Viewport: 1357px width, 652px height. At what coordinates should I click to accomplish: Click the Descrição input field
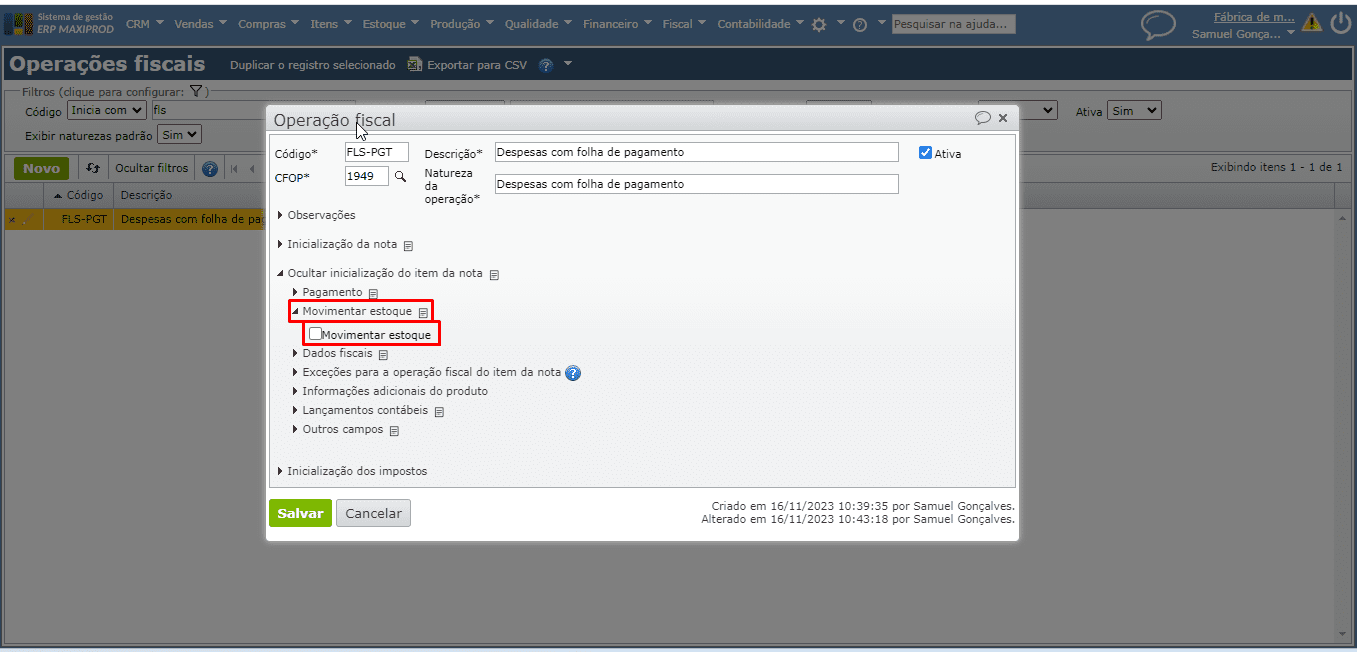point(697,152)
